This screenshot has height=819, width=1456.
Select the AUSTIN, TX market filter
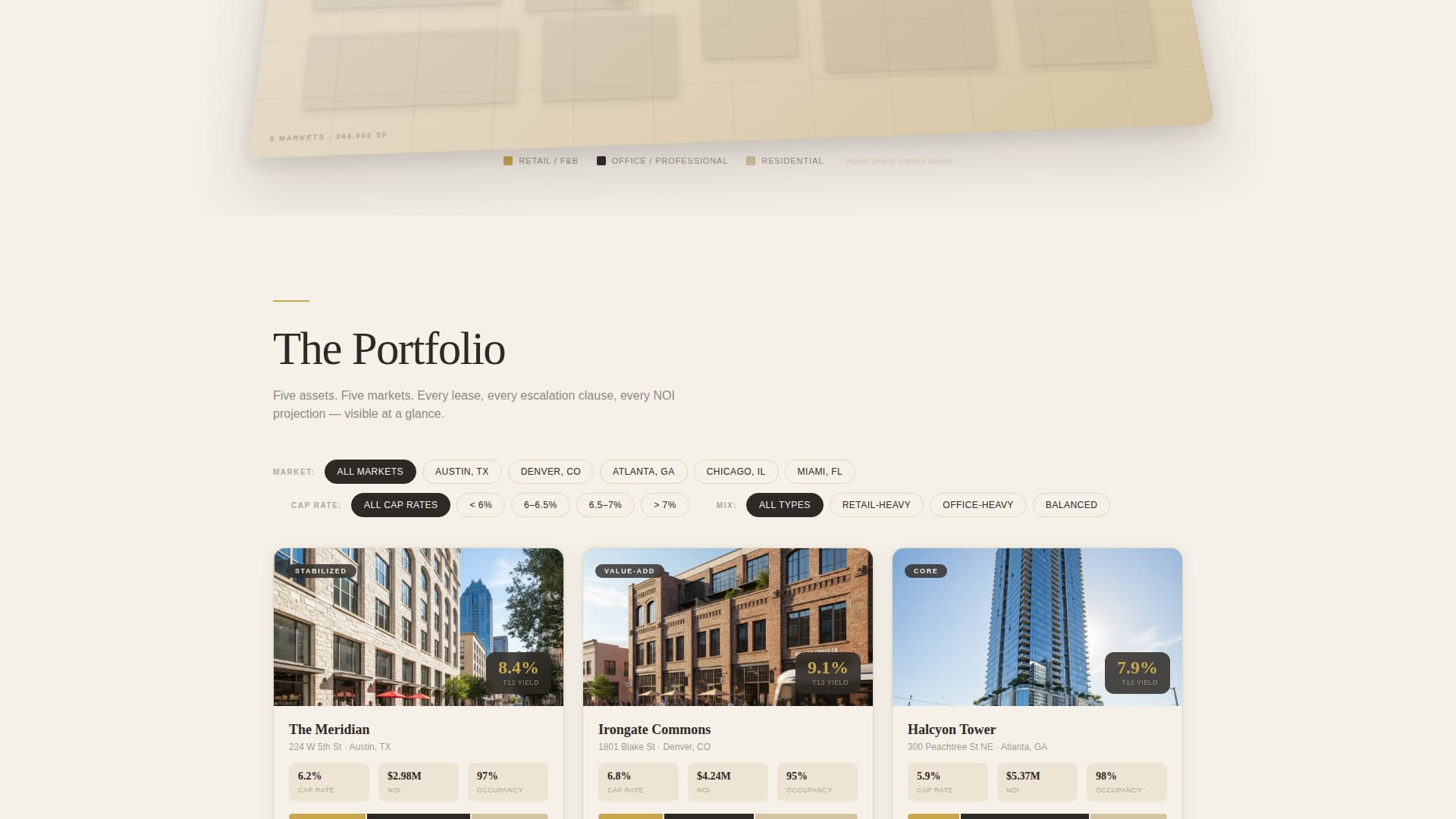click(x=462, y=471)
